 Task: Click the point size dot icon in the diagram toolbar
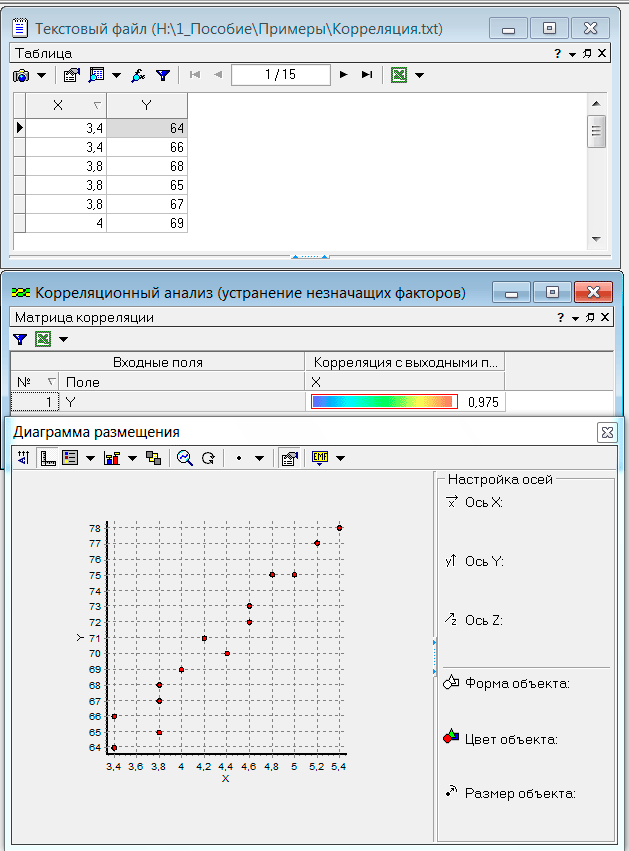[239, 459]
